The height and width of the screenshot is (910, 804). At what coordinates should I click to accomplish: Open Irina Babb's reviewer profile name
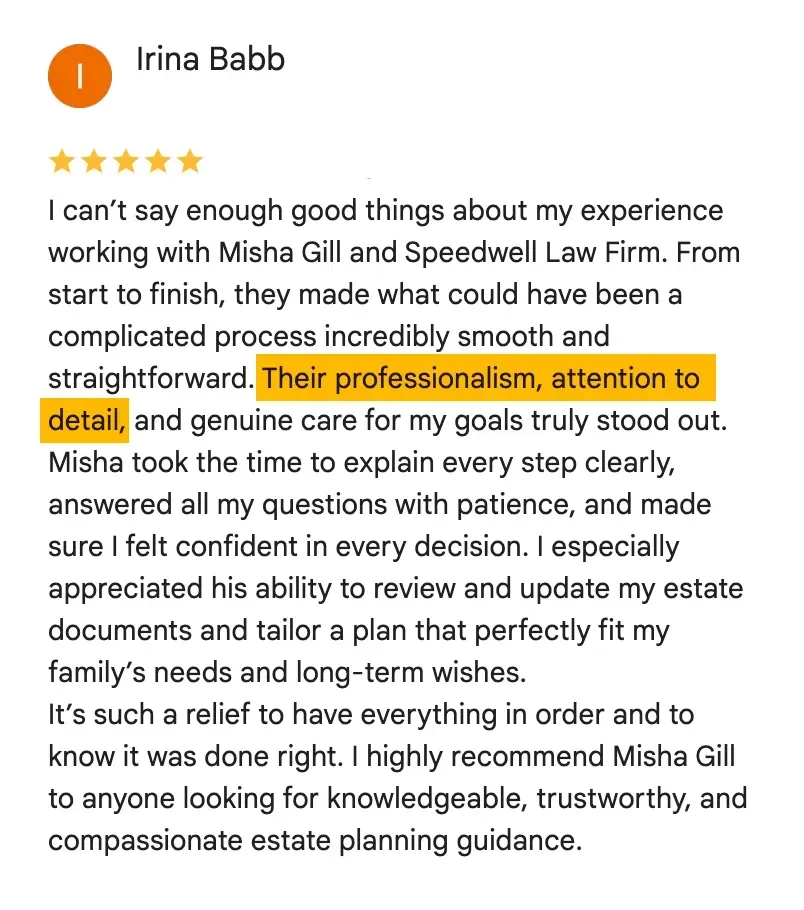(210, 59)
